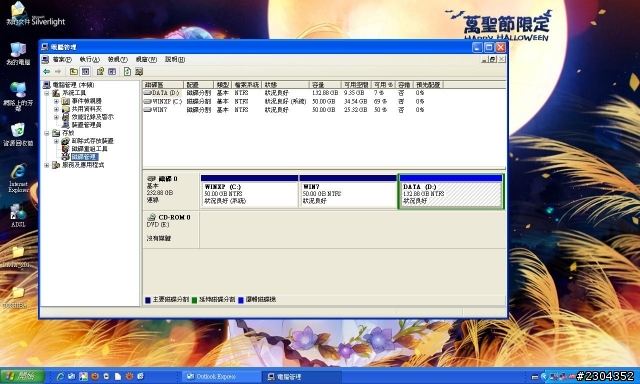Click the Internet Explorer quick launch icon
The width and height of the screenshot is (640, 384).
click(60, 376)
